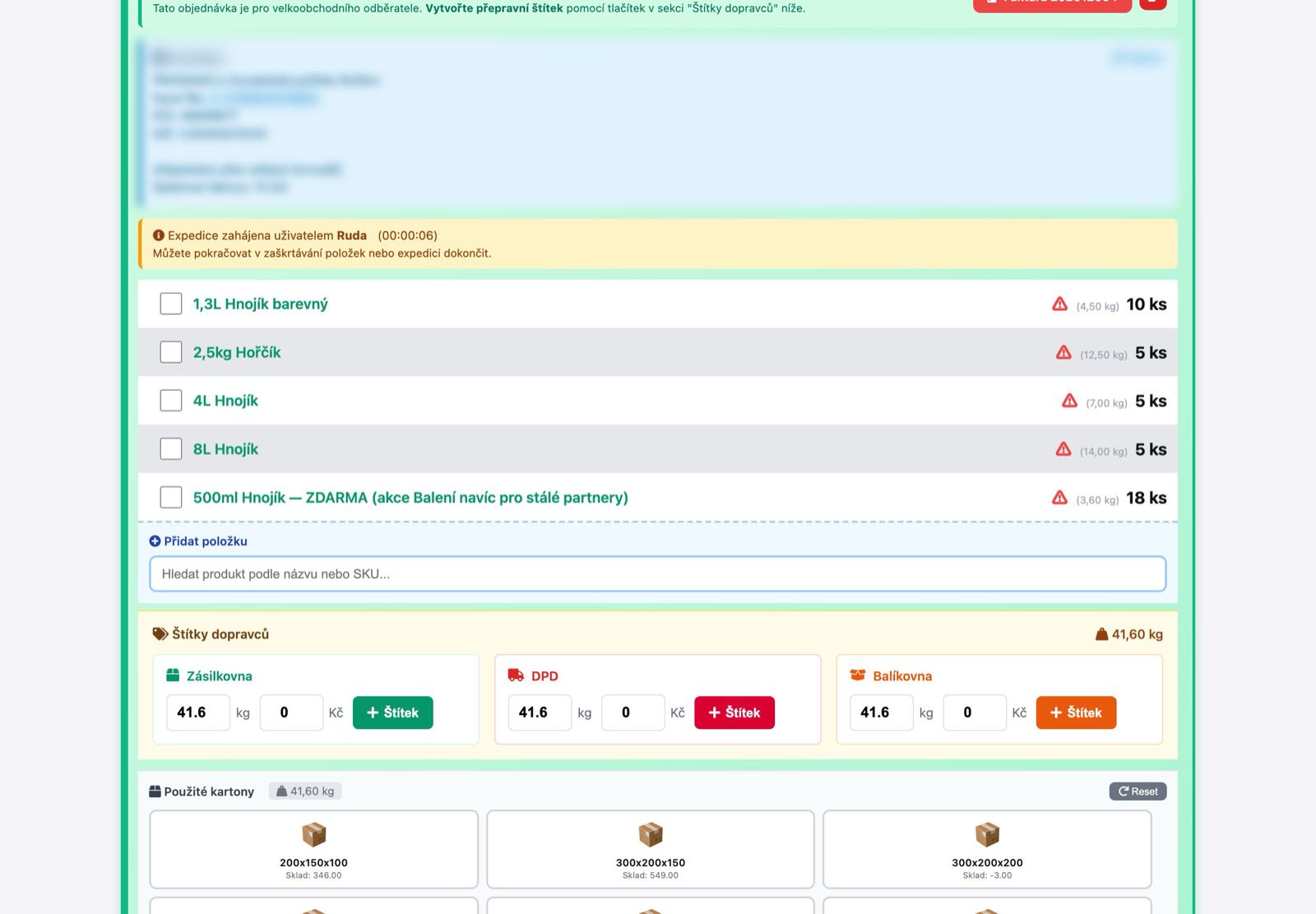Open the 2,5kg Hořčík product link
This screenshot has height=914, width=1316.
tap(237, 353)
